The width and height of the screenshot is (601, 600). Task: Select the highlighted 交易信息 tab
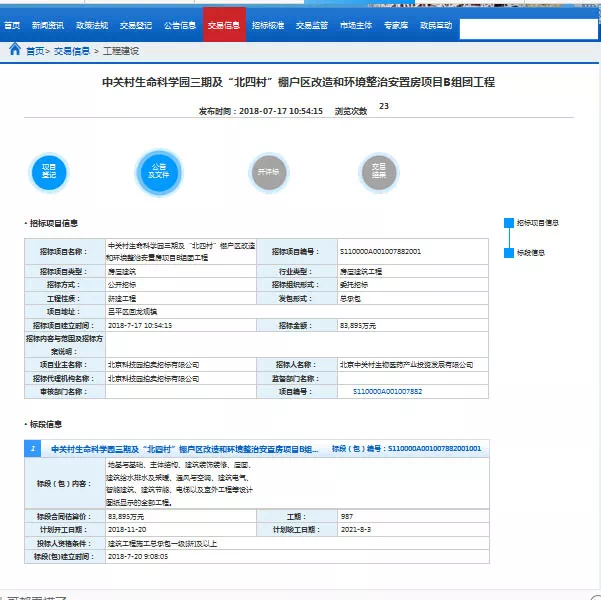[x=224, y=25]
